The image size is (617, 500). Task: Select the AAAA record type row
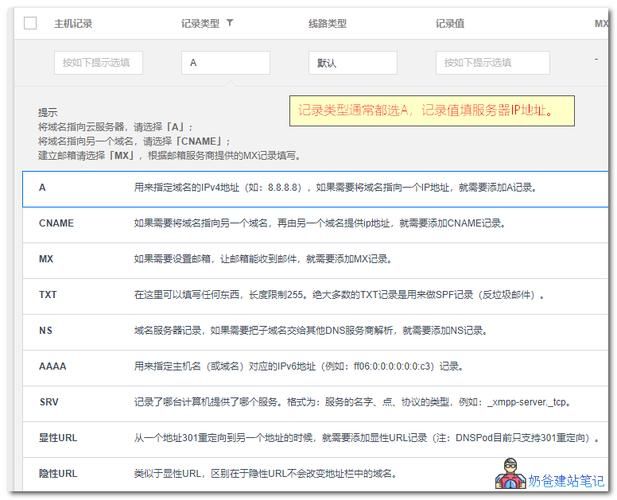(315, 368)
